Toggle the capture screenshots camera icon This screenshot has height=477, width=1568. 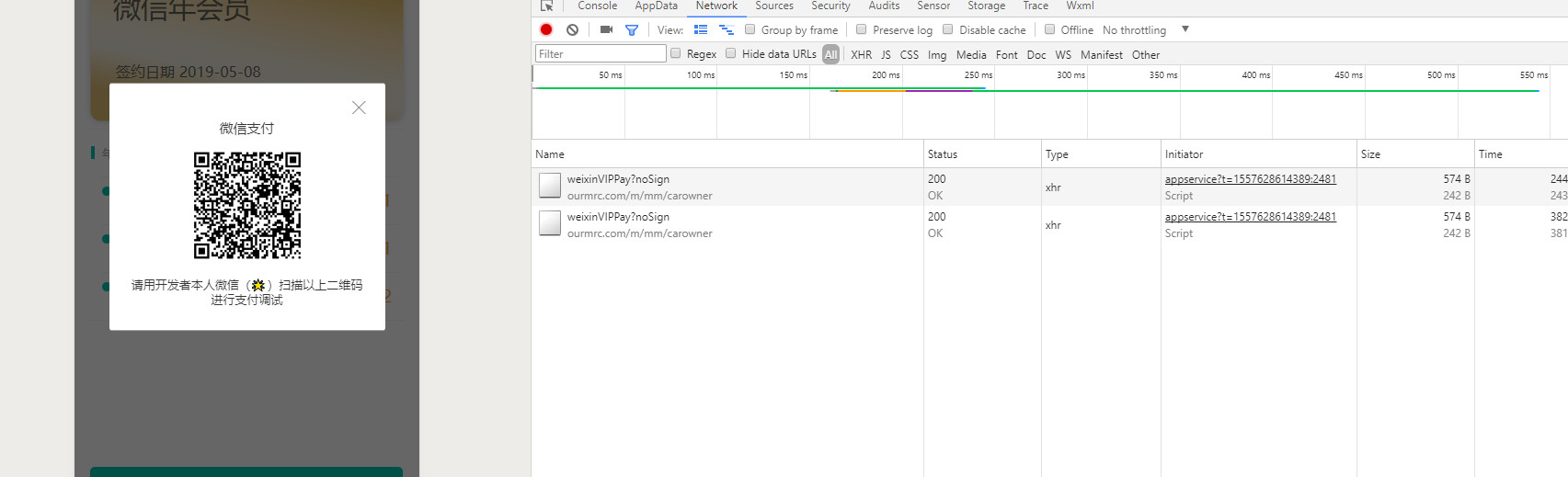pyautogui.click(x=606, y=29)
